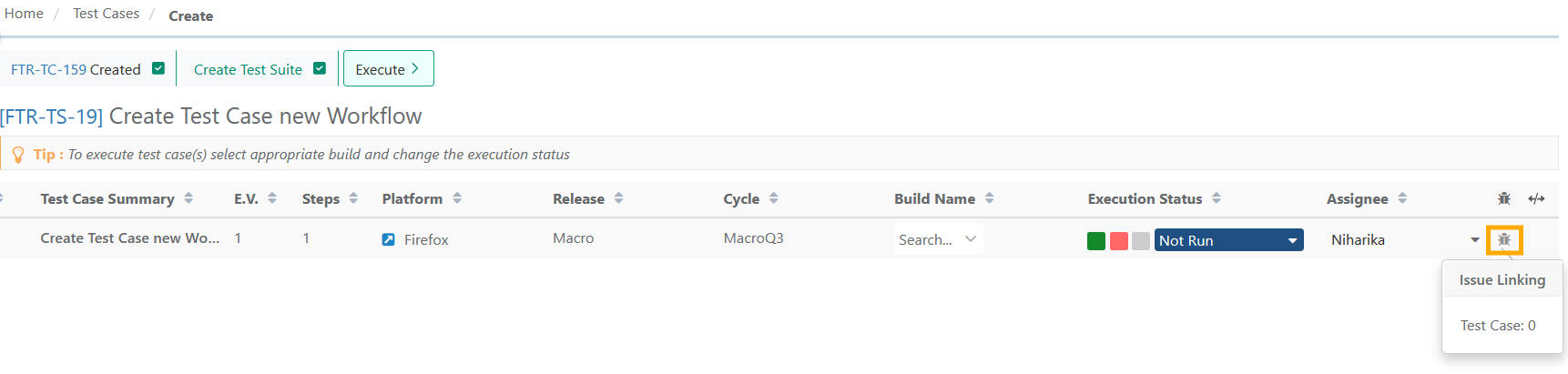Click the Execute button
Screen dimensions: 1568x374
(x=388, y=69)
